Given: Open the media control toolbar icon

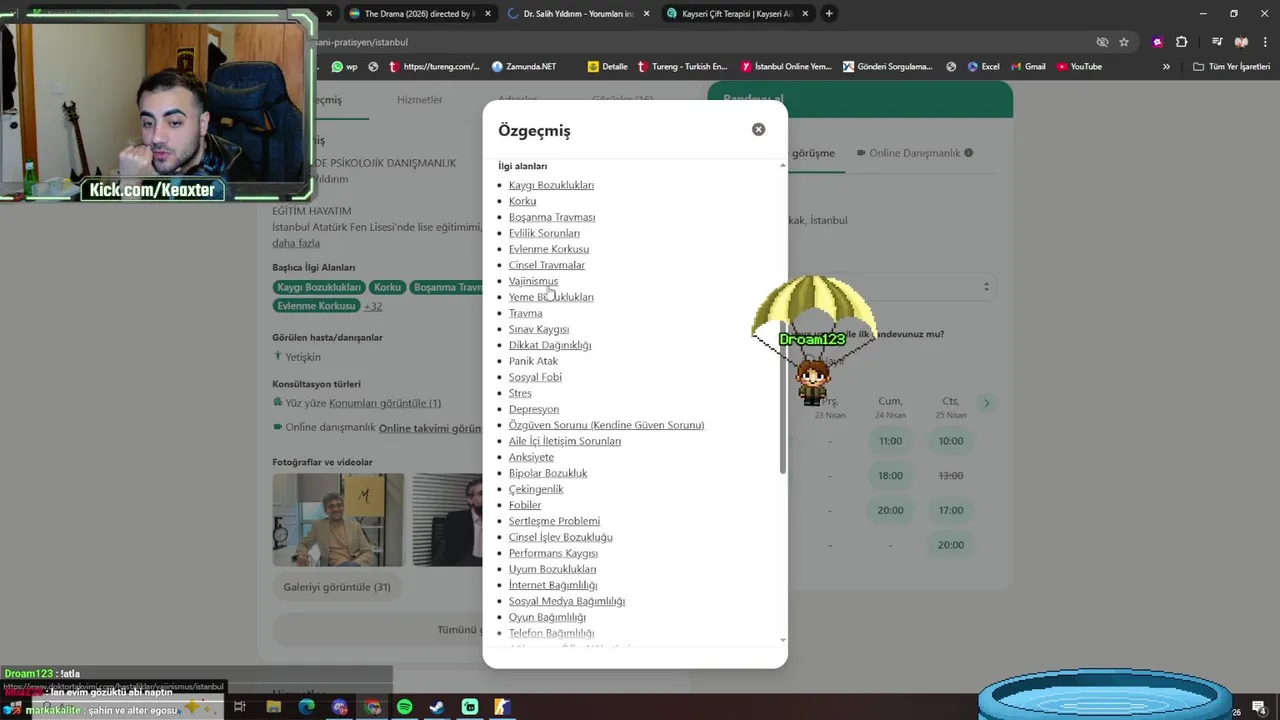Looking at the screenshot, I should tap(1216, 42).
